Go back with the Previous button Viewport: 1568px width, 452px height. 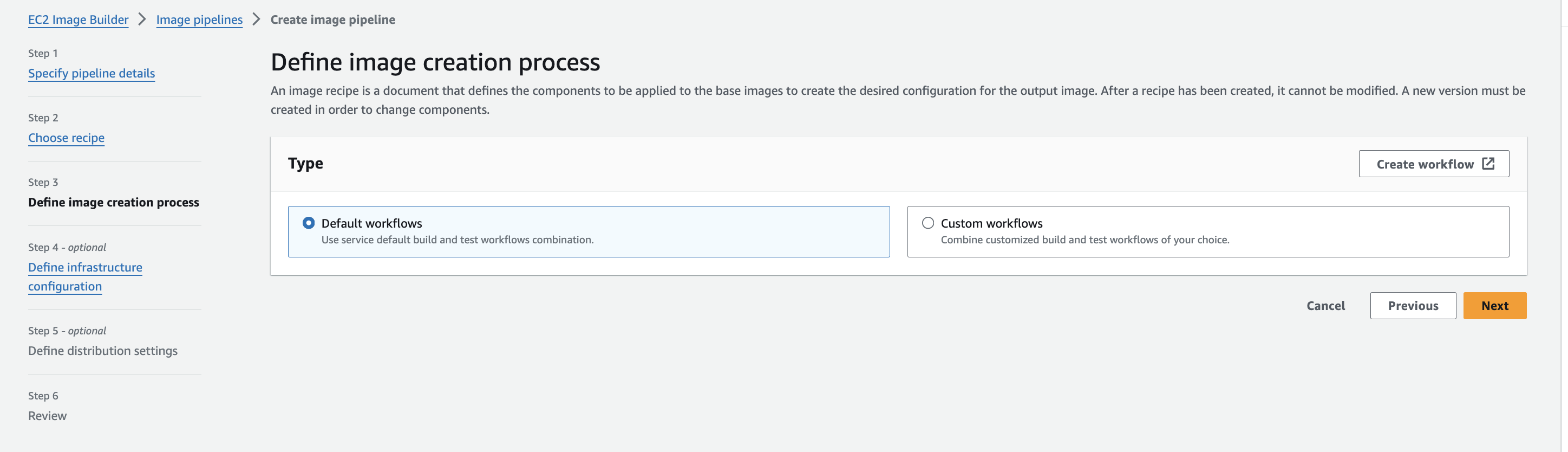coord(1413,306)
